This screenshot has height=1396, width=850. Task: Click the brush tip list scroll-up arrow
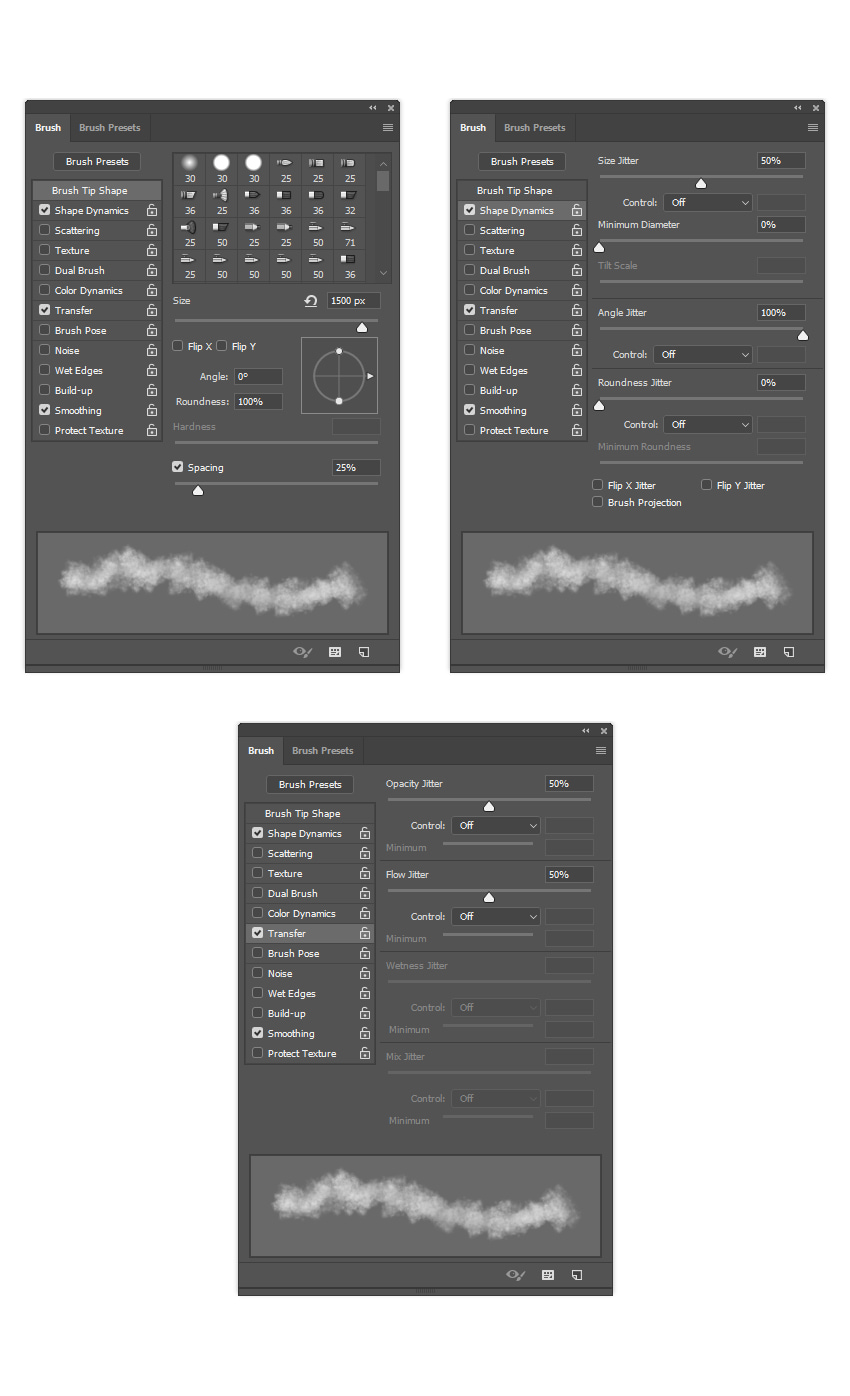tap(384, 163)
